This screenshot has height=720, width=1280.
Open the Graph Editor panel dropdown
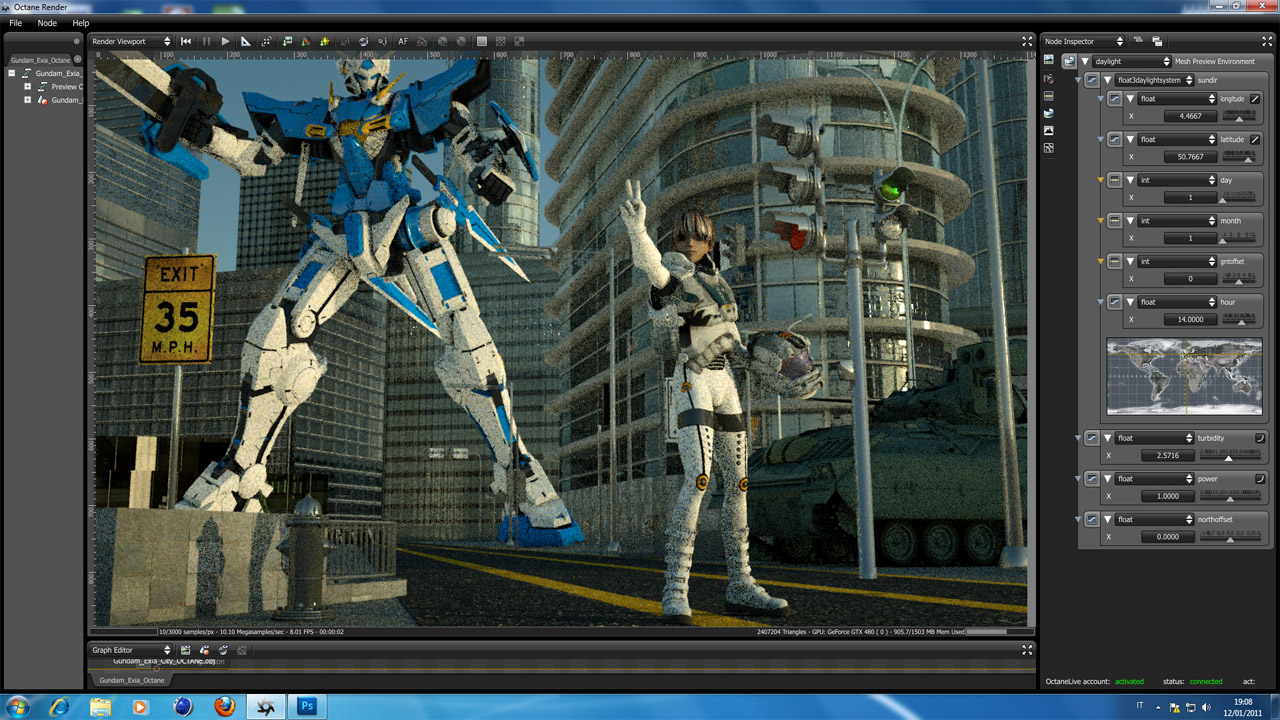(x=131, y=650)
